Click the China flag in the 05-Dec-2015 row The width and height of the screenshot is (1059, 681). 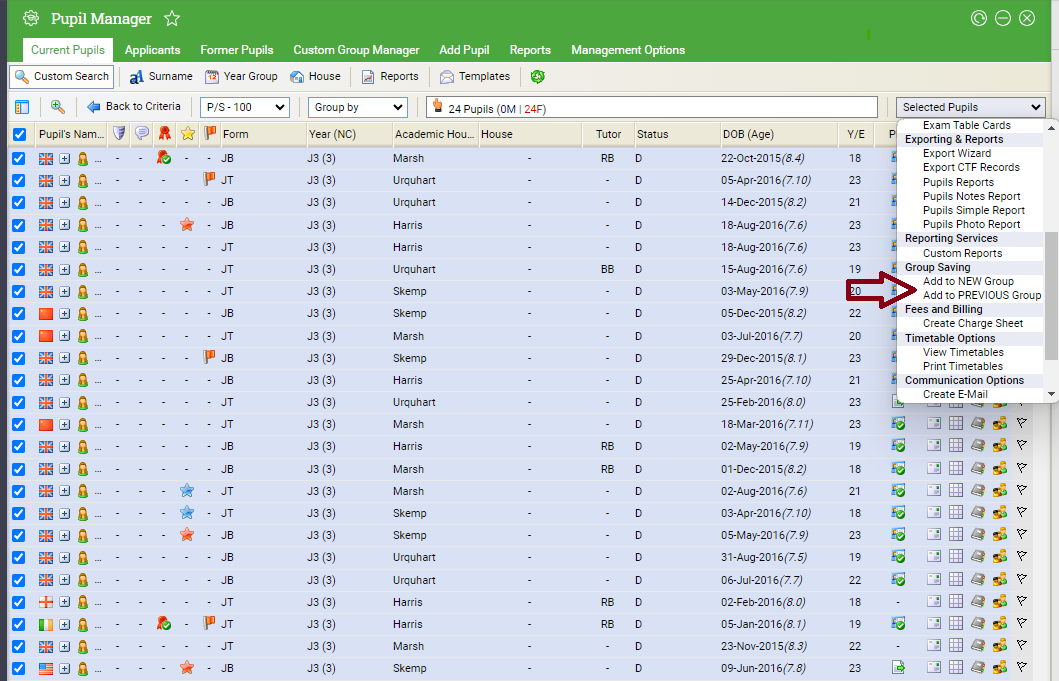[x=46, y=313]
